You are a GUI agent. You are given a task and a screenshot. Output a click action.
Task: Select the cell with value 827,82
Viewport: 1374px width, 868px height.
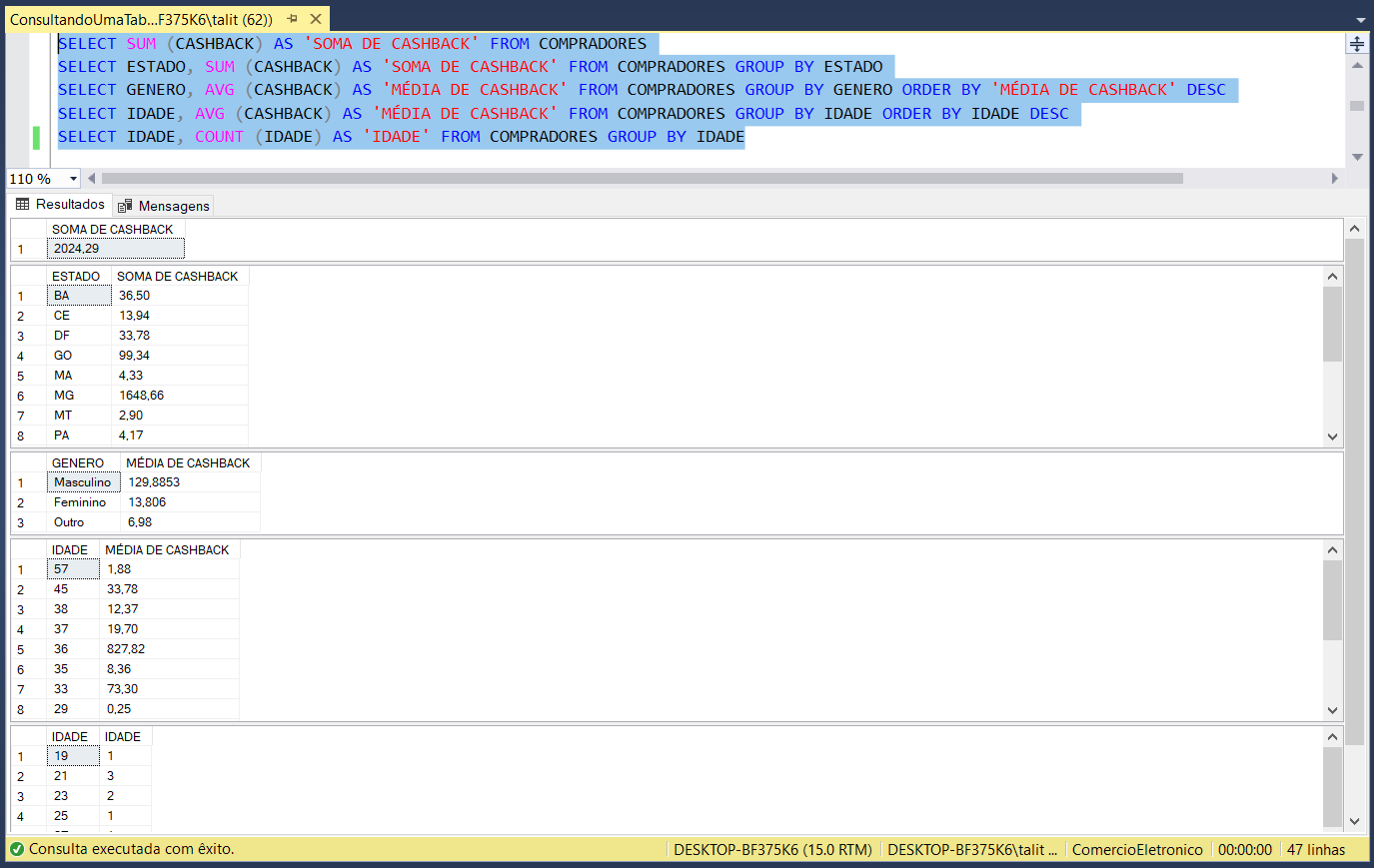tap(170, 649)
